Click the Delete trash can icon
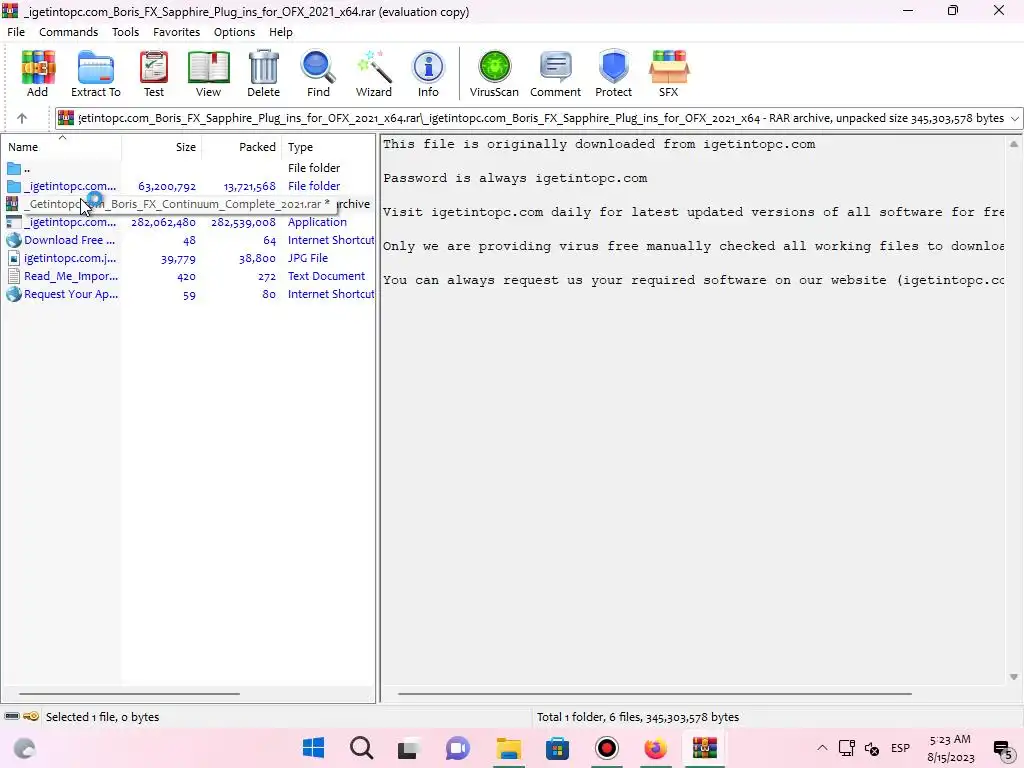 click(x=264, y=74)
